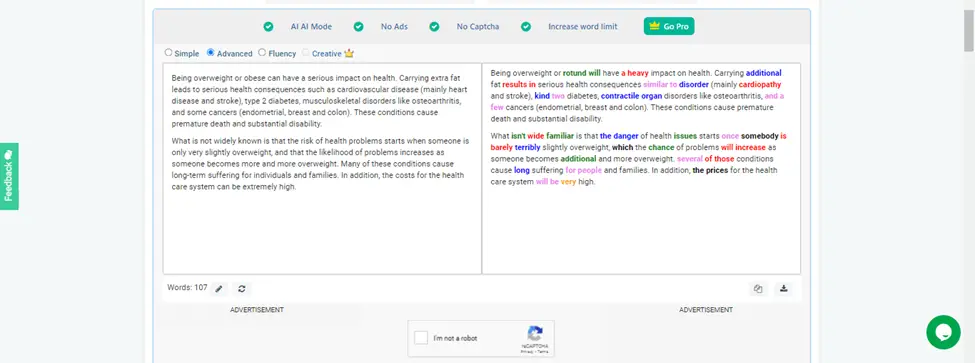
Task: Click the checkmark beside Increase word limit
Action: [x=526, y=27]
